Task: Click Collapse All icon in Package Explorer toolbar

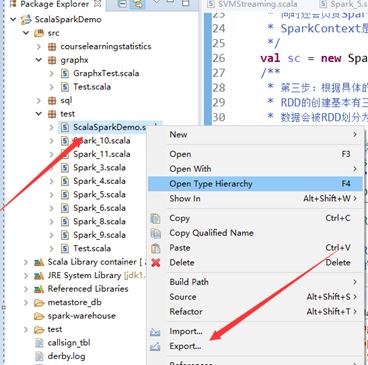Action: point(122,3)
